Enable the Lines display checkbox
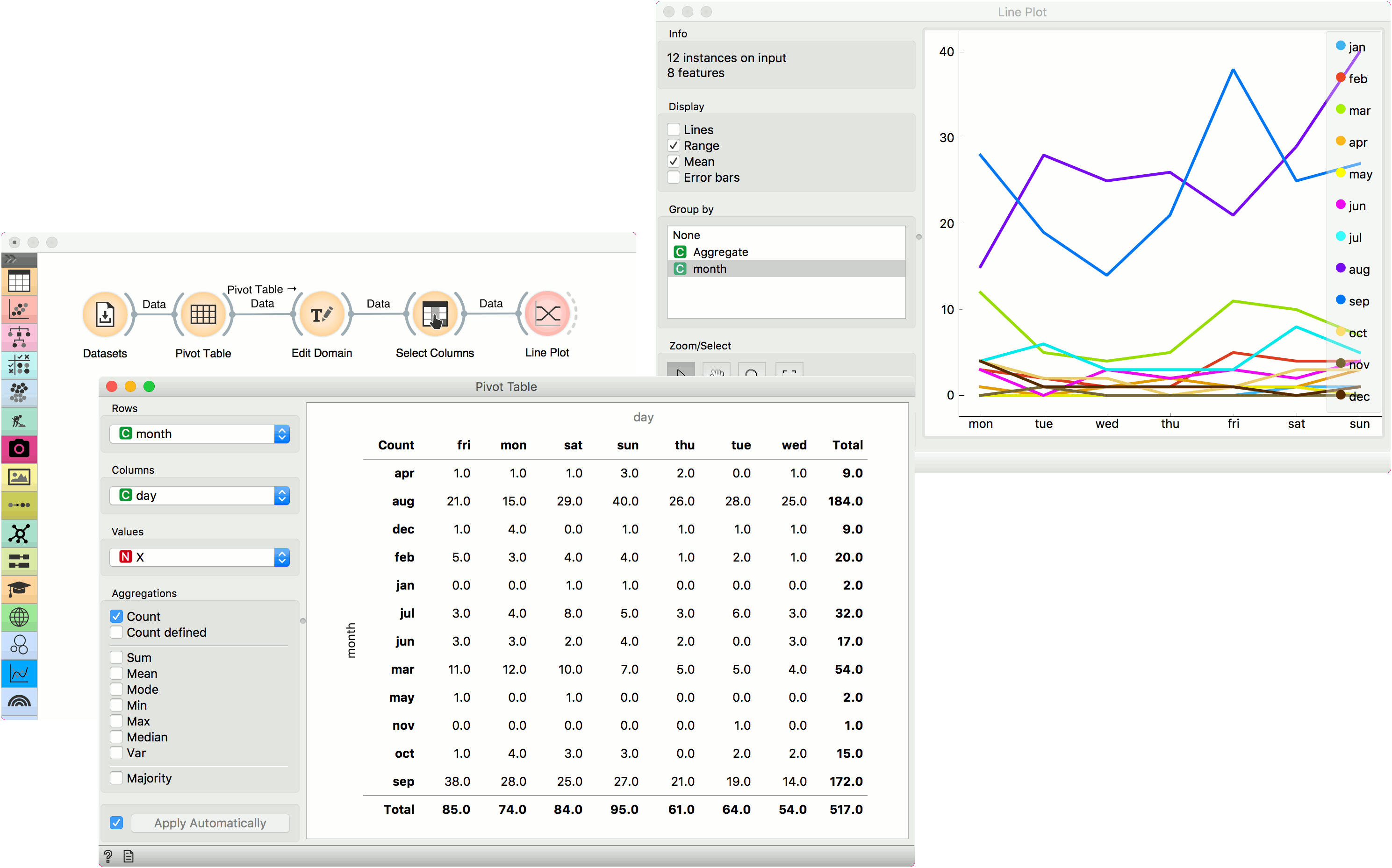 click(x=674, y=130)
